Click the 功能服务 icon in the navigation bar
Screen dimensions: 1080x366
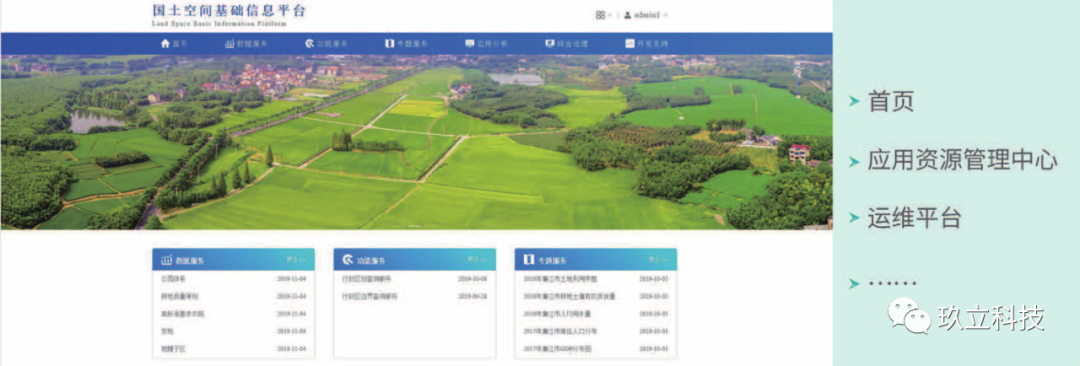[x=310, y=43]
